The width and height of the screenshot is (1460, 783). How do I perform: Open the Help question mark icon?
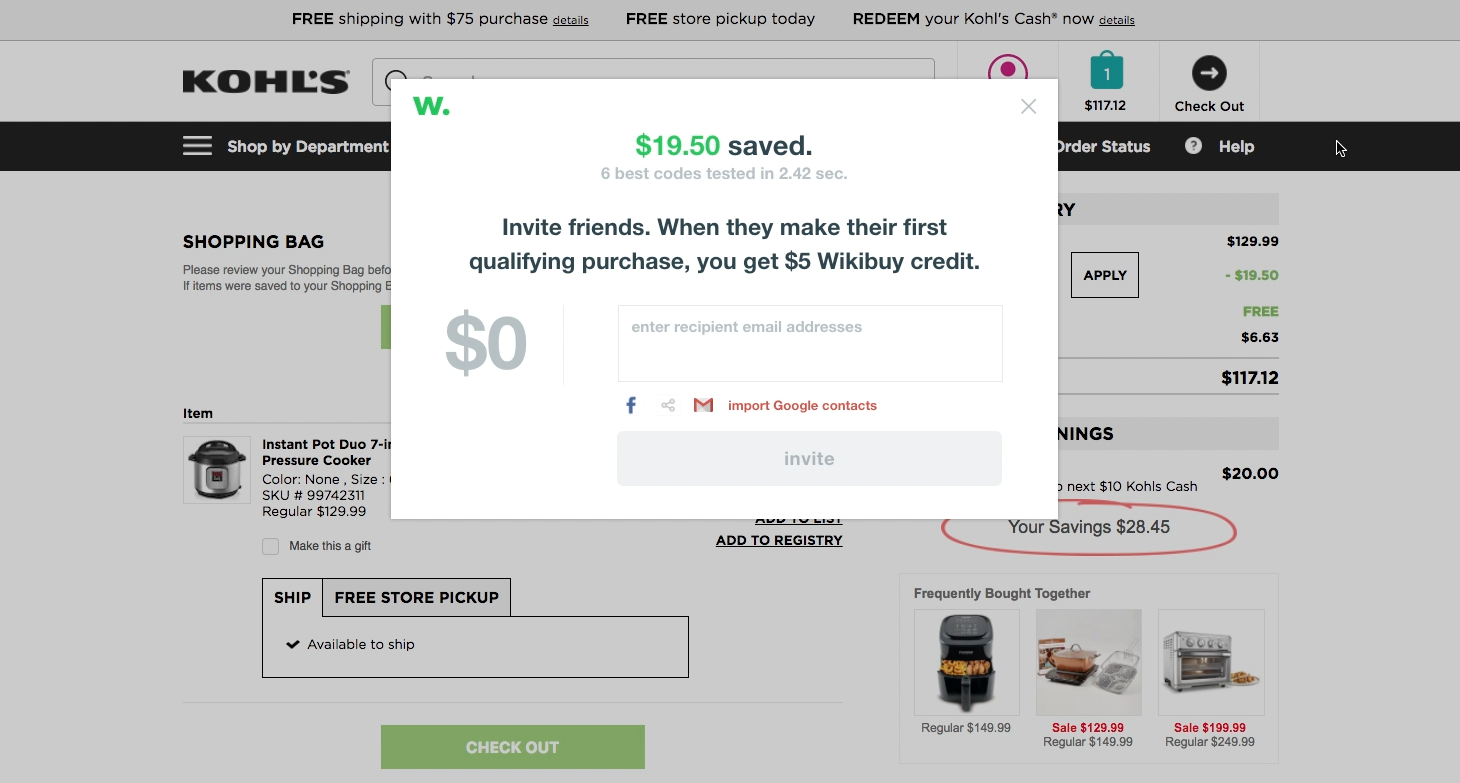(x=1193, y=146)
